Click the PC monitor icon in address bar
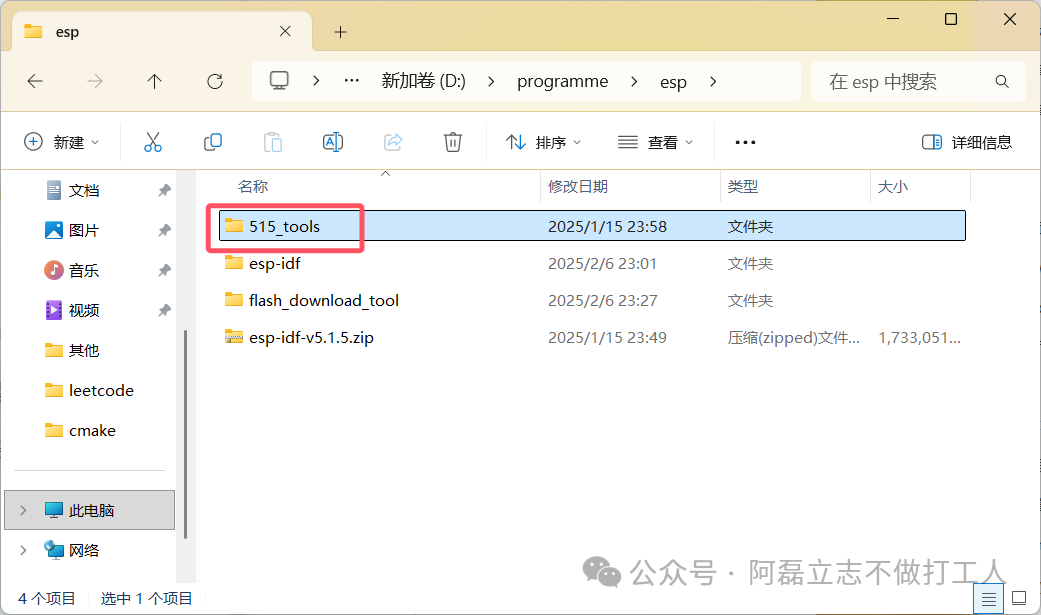 [279, 81]
